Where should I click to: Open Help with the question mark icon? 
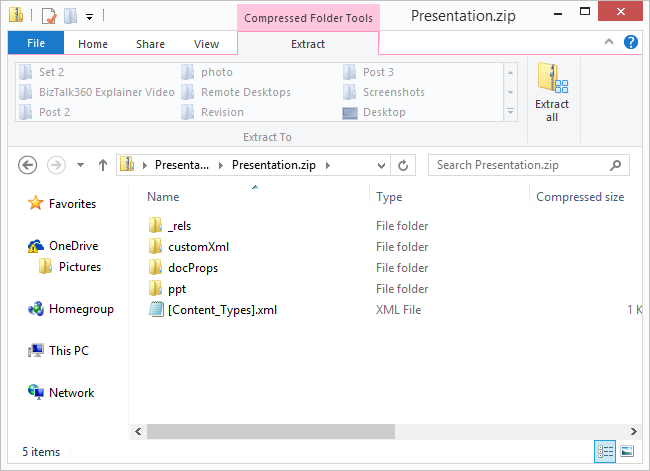pyautogui.click(x=631, y=43)
